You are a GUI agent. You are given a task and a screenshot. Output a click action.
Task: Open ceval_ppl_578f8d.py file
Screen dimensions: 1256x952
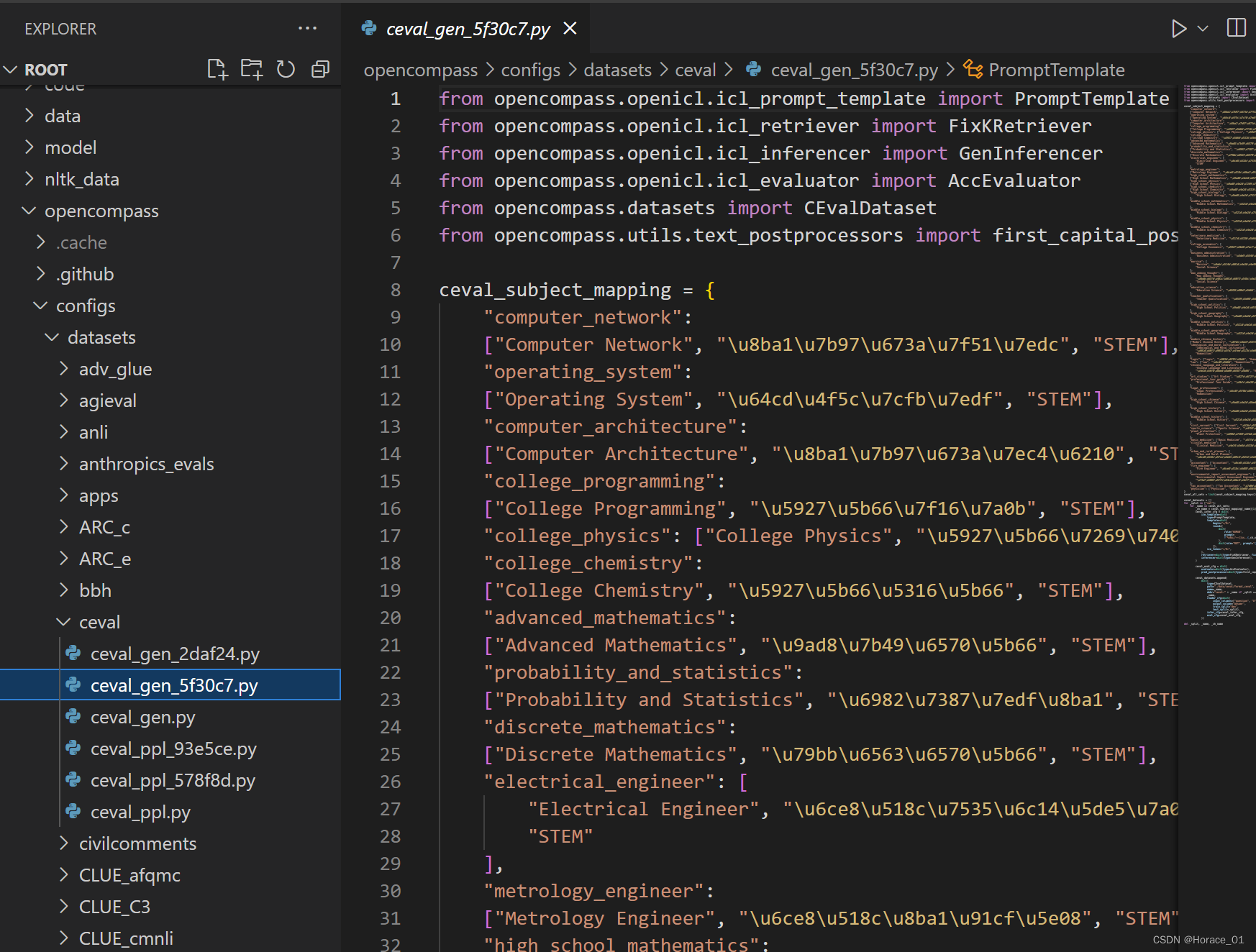173,780
